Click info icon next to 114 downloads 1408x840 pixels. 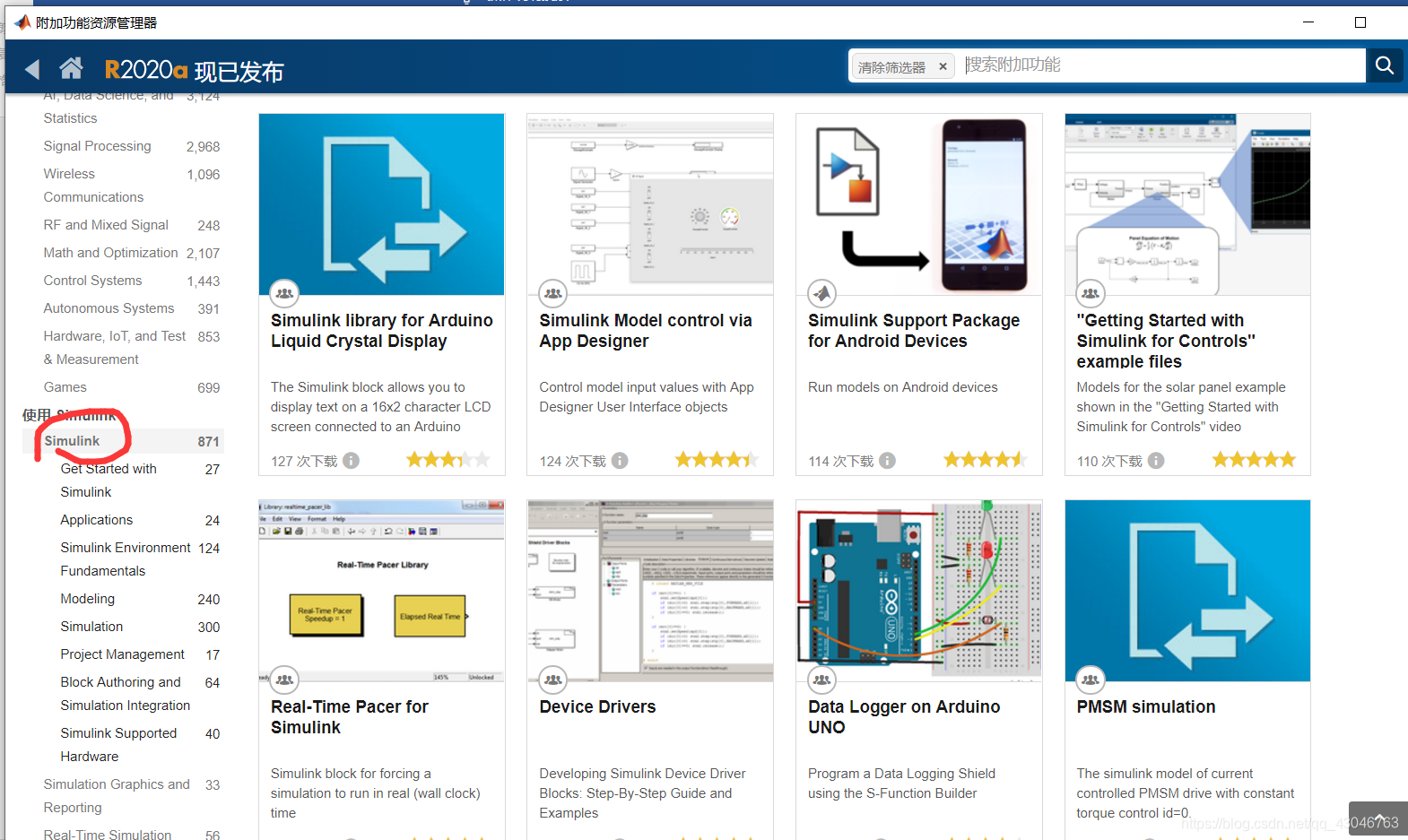pyautogui.click(x=887, y=461)
